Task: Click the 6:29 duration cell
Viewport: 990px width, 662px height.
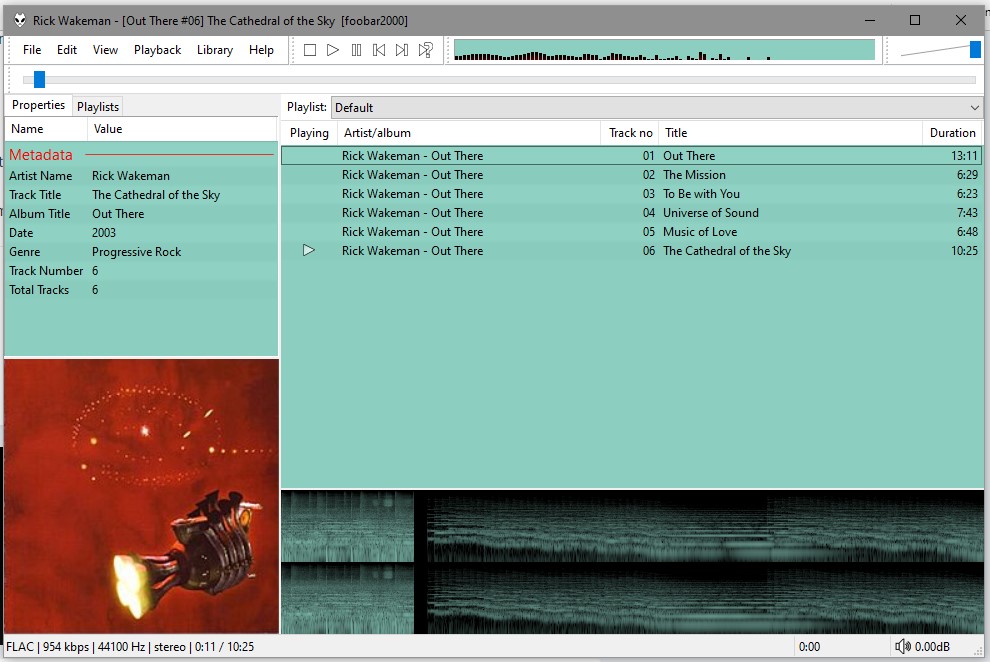Action: point(967,175)
